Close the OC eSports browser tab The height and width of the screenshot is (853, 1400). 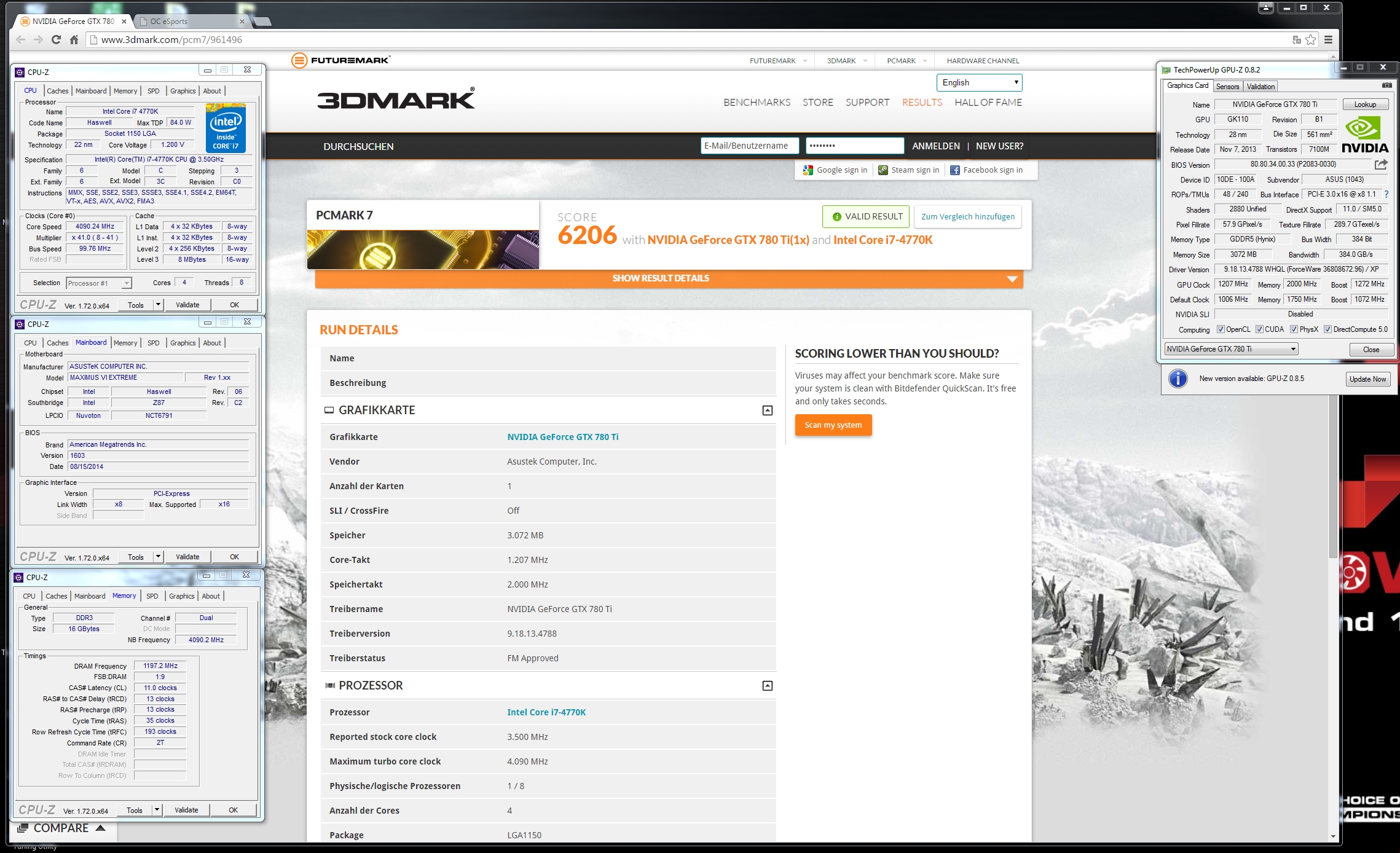pyautogui.click(x=242, y=22)
